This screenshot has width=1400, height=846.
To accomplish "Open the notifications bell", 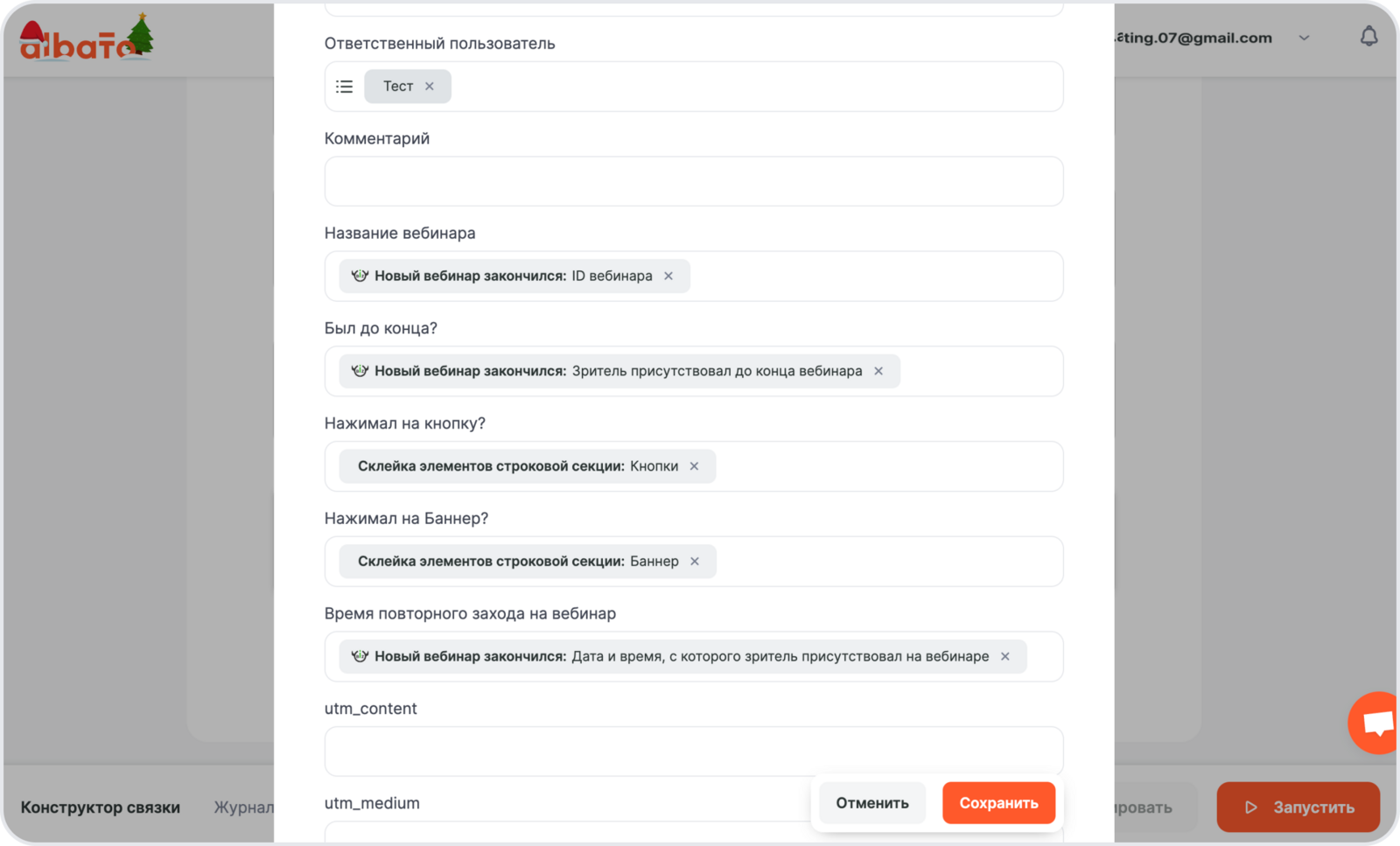I will tap(1368, 37).
